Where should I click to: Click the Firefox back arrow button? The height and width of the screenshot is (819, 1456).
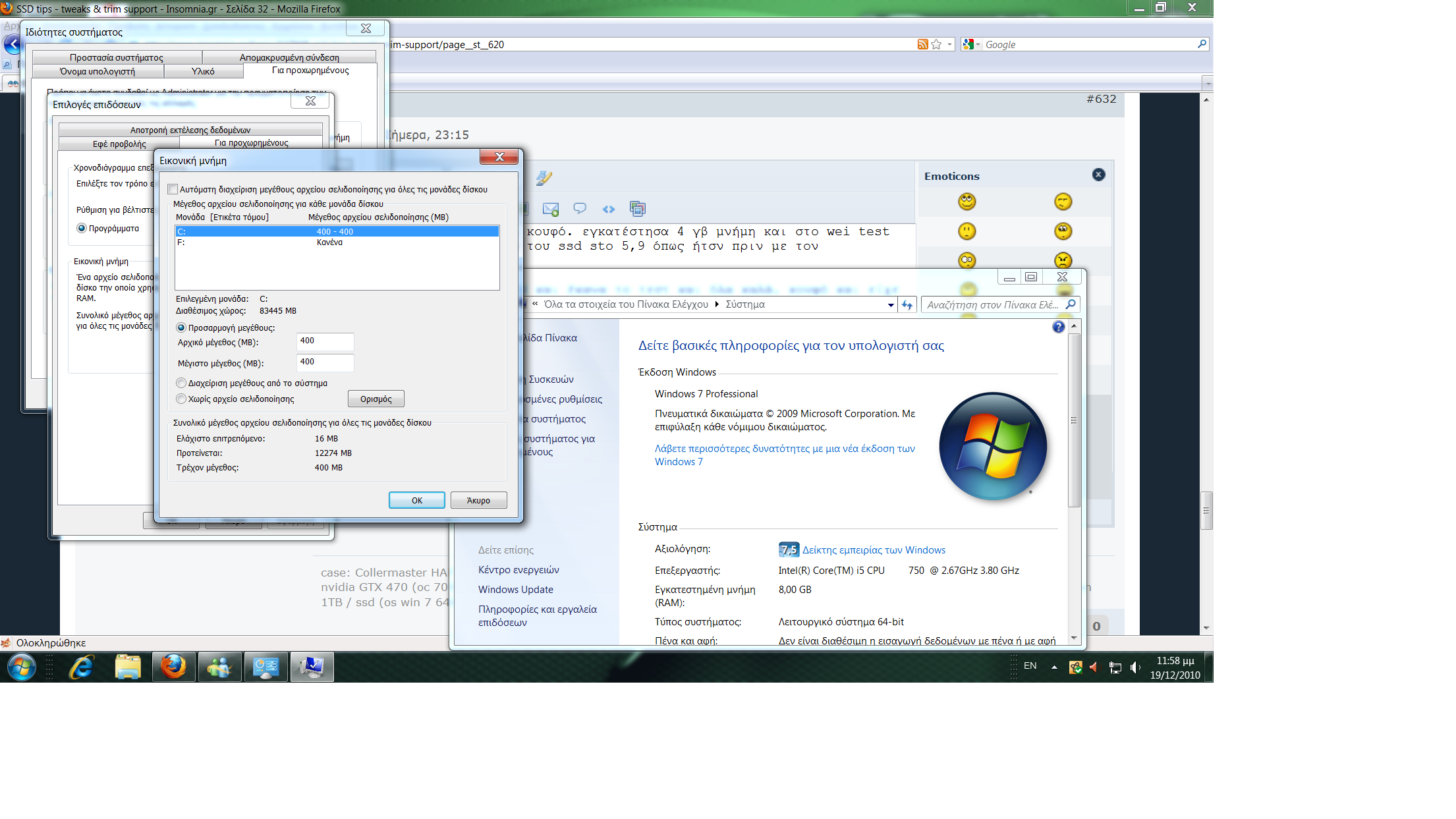point(13,45)
